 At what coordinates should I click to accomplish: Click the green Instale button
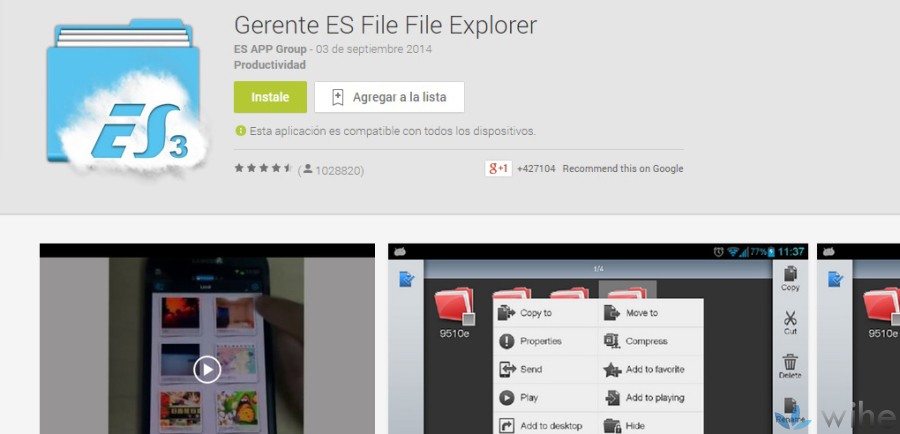tap(270, 97)
